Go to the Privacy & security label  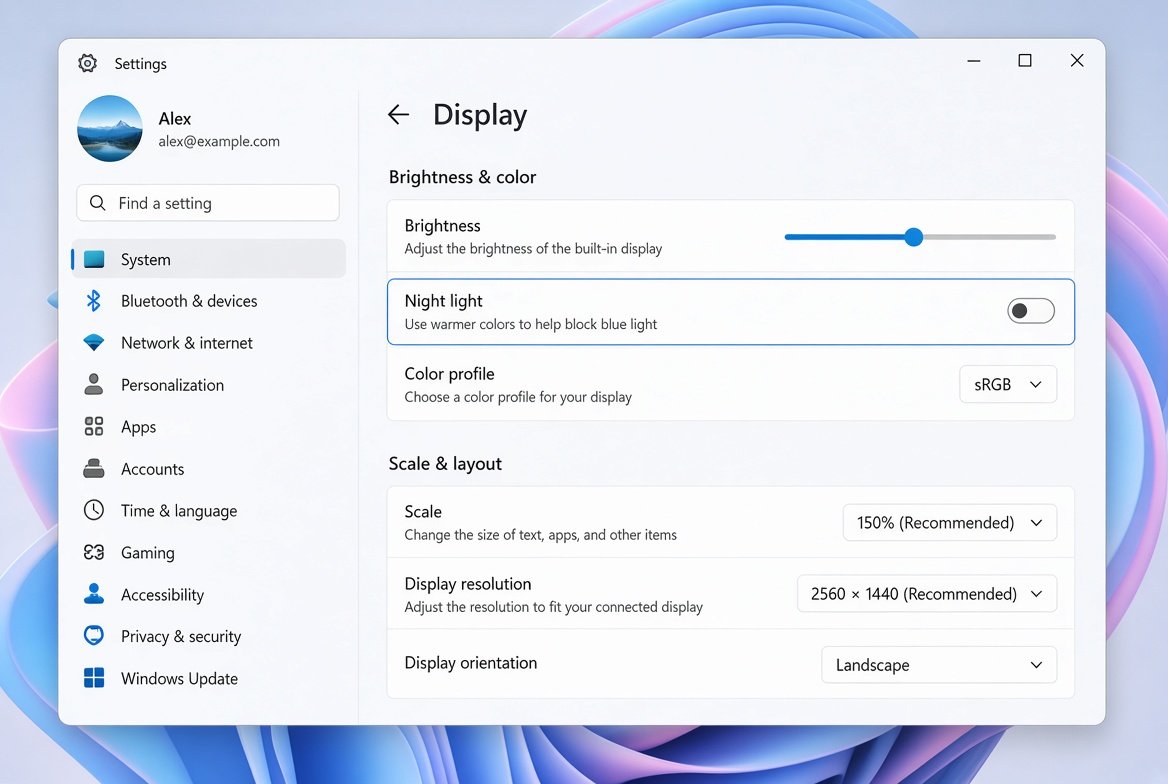(x=181, y=636)
